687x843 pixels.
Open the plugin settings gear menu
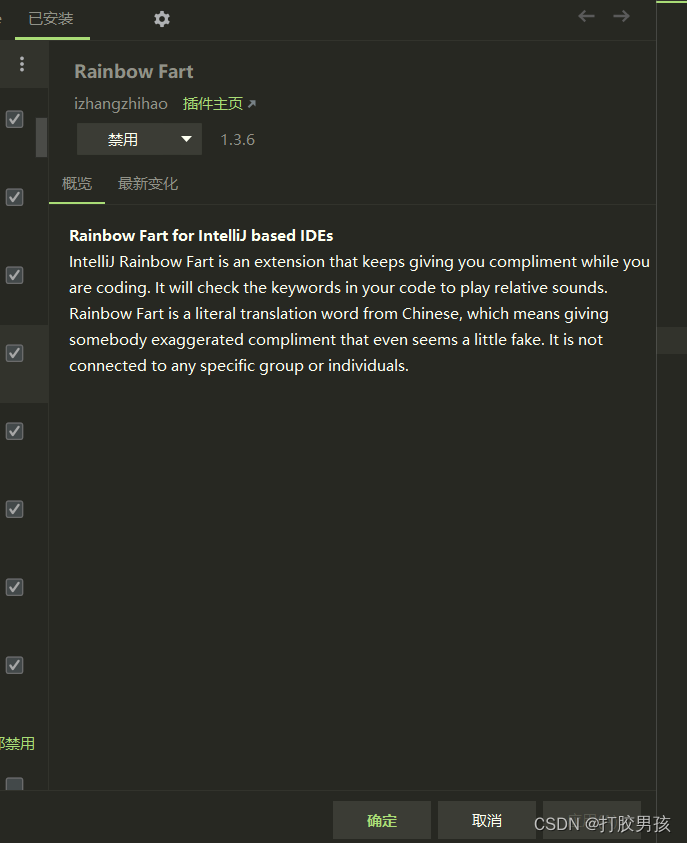coord(162,19)
